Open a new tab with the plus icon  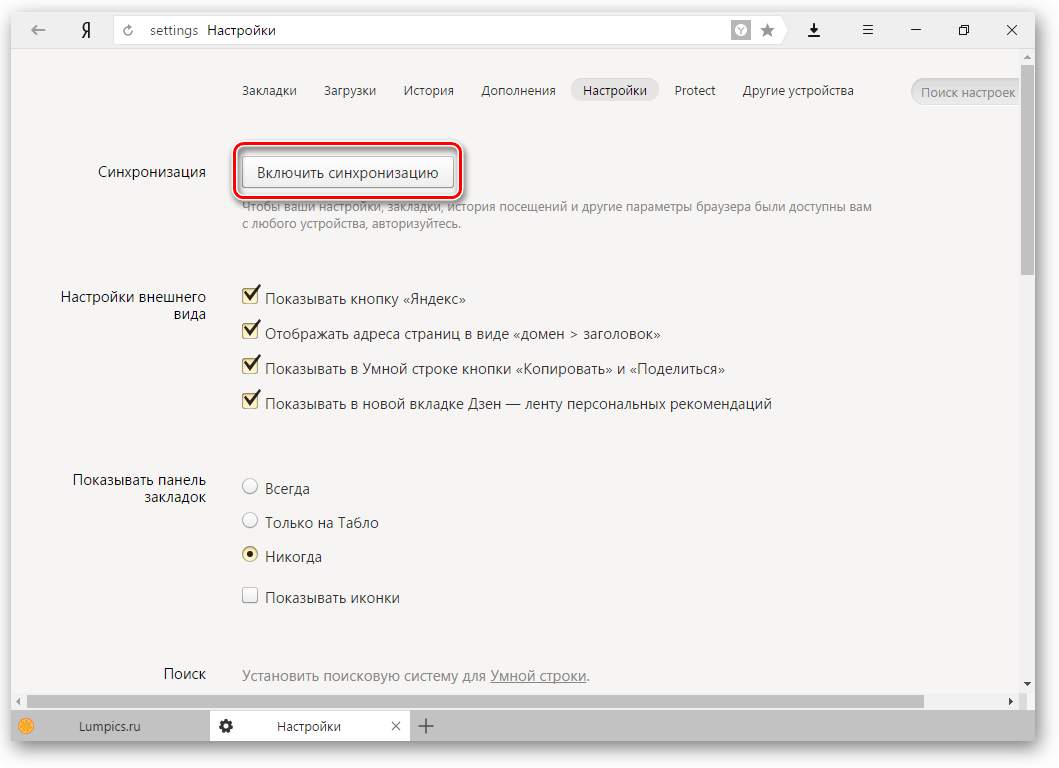click(x=426, y=726)
